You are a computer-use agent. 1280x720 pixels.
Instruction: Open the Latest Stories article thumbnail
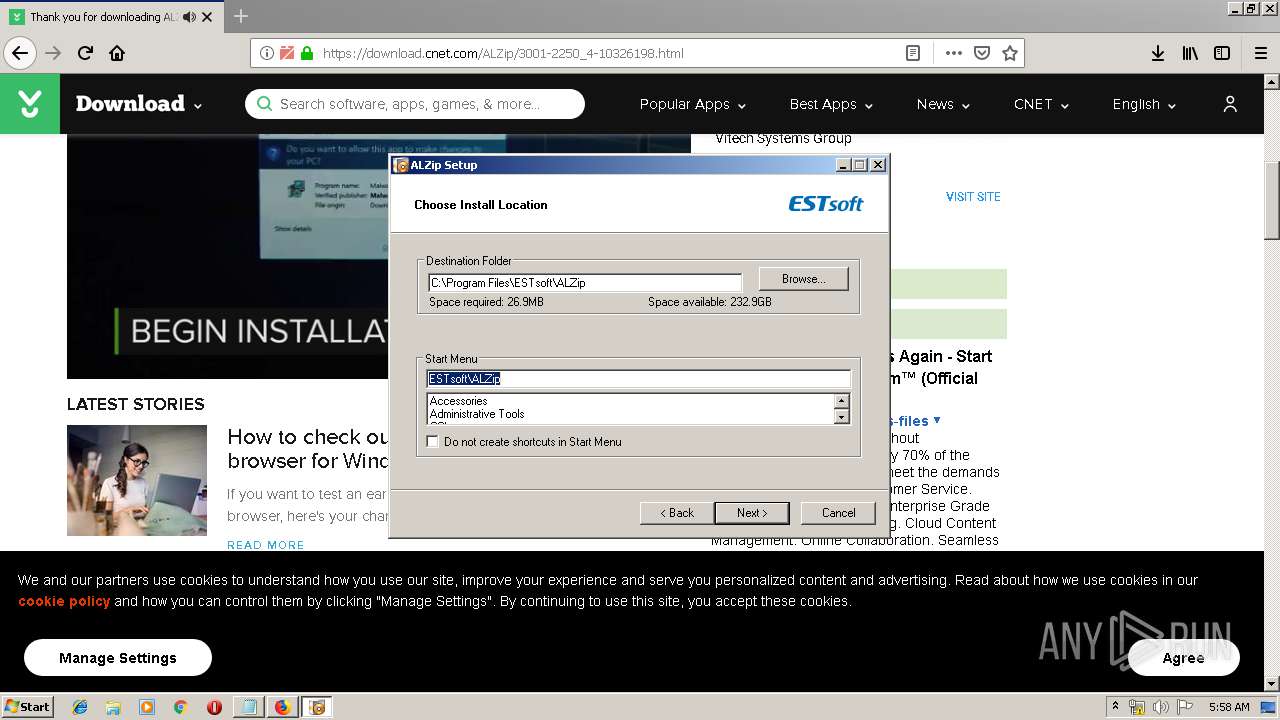pos(137,481)
